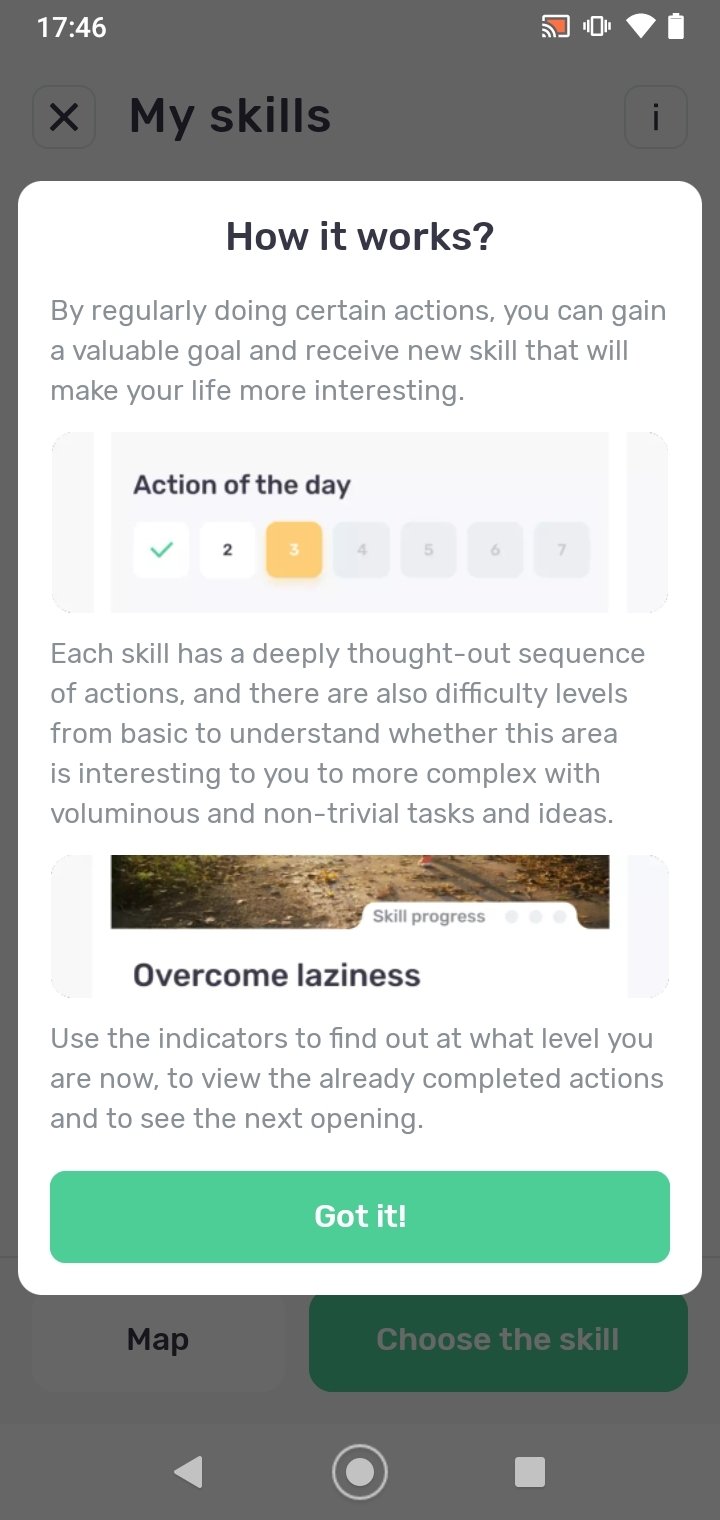The width and height of the screenshot is (720, 1520).
Task: Select day 2 box in Action of the day
Action: click(227, 549)
